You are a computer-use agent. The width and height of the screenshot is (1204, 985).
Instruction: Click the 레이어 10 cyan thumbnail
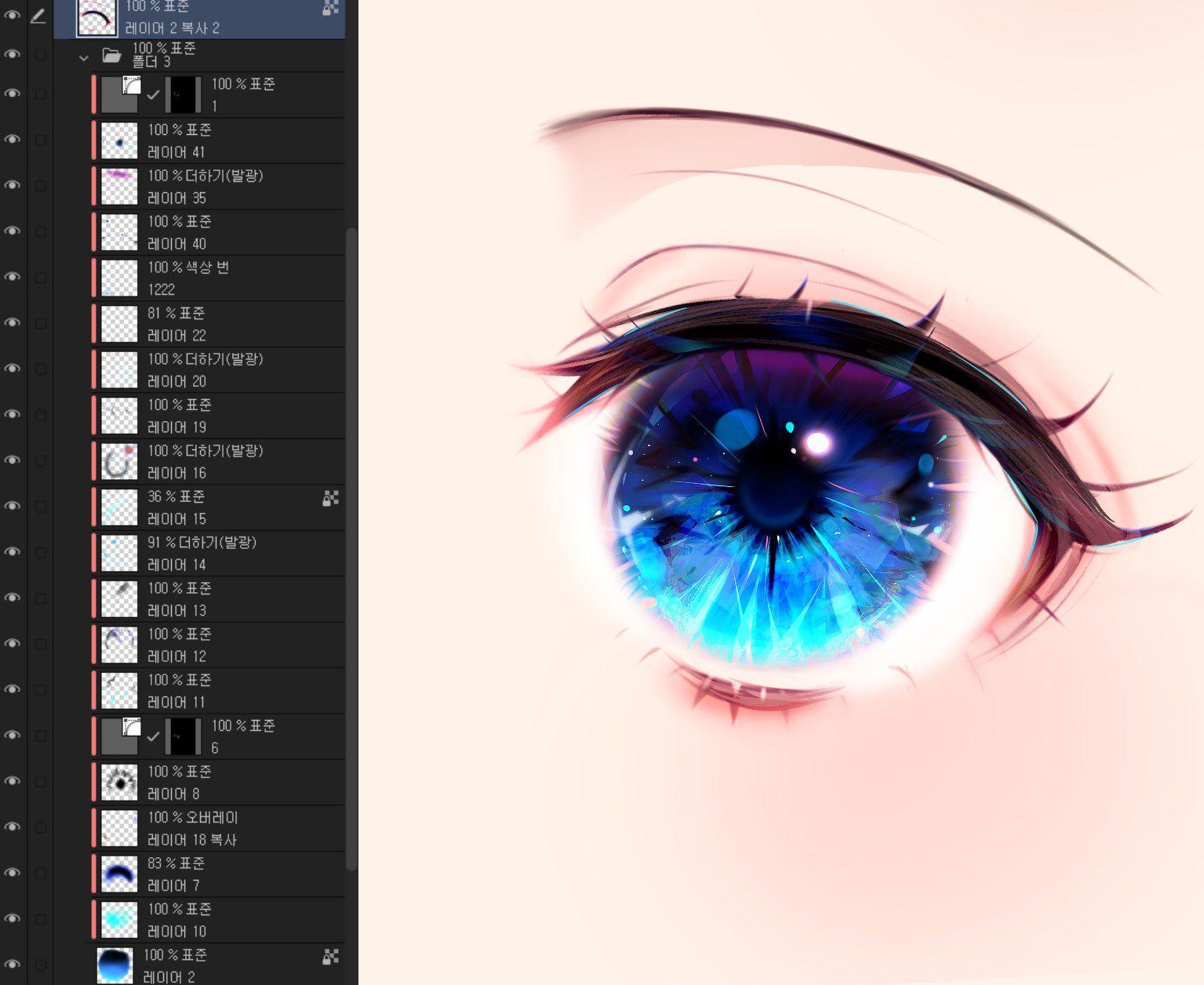(x=119, y=920)
